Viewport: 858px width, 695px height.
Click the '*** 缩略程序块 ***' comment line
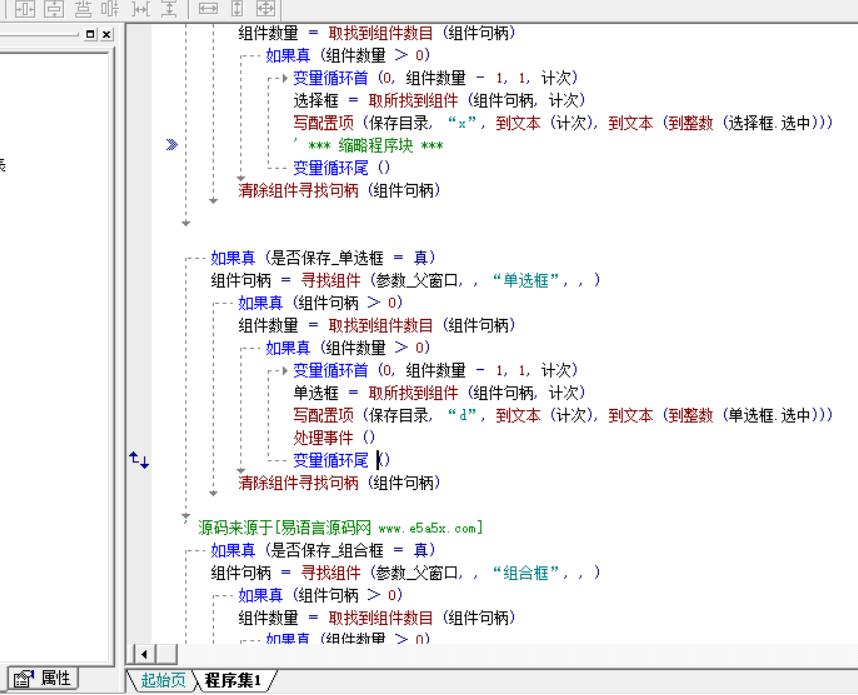click(368, 146)
